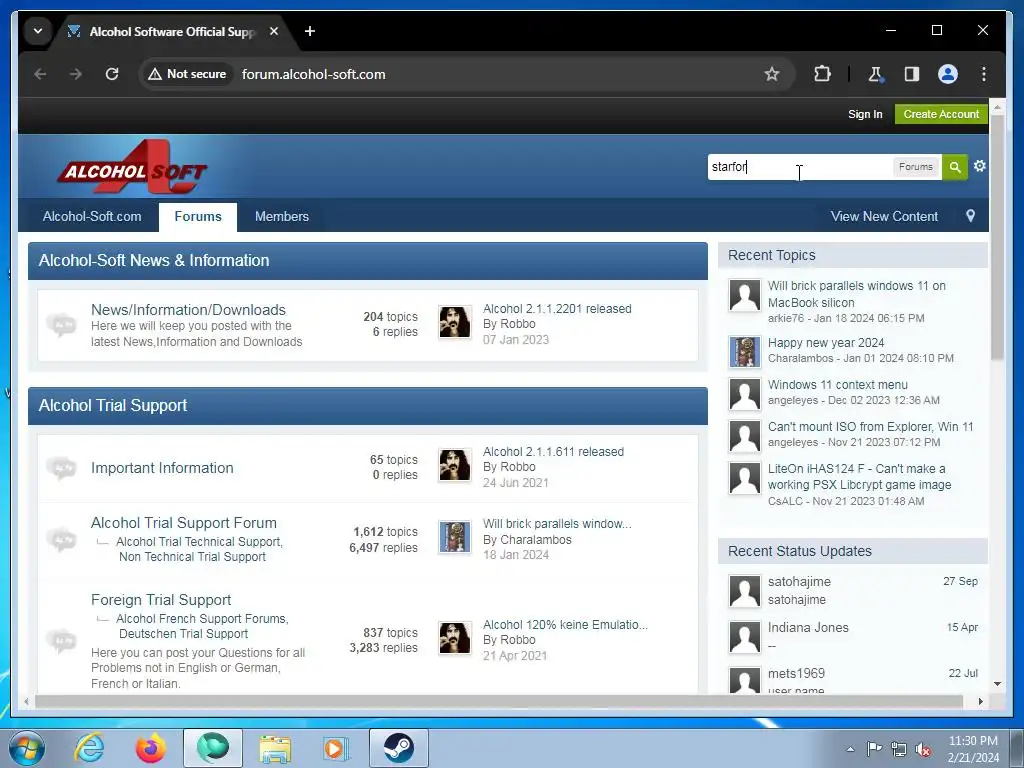This screenshot has width=1024, height=768.
Task: Open Alcohol 2.1.1.2201 released topic
Action: (x=557, y=309)
